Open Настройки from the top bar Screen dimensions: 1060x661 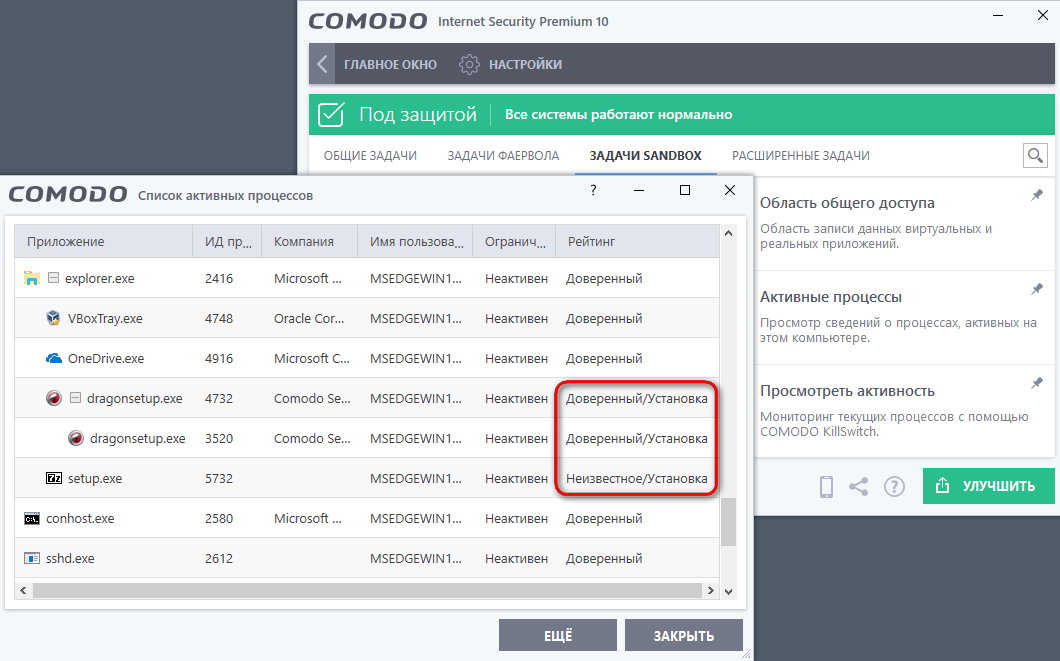[x=525, y=64]
